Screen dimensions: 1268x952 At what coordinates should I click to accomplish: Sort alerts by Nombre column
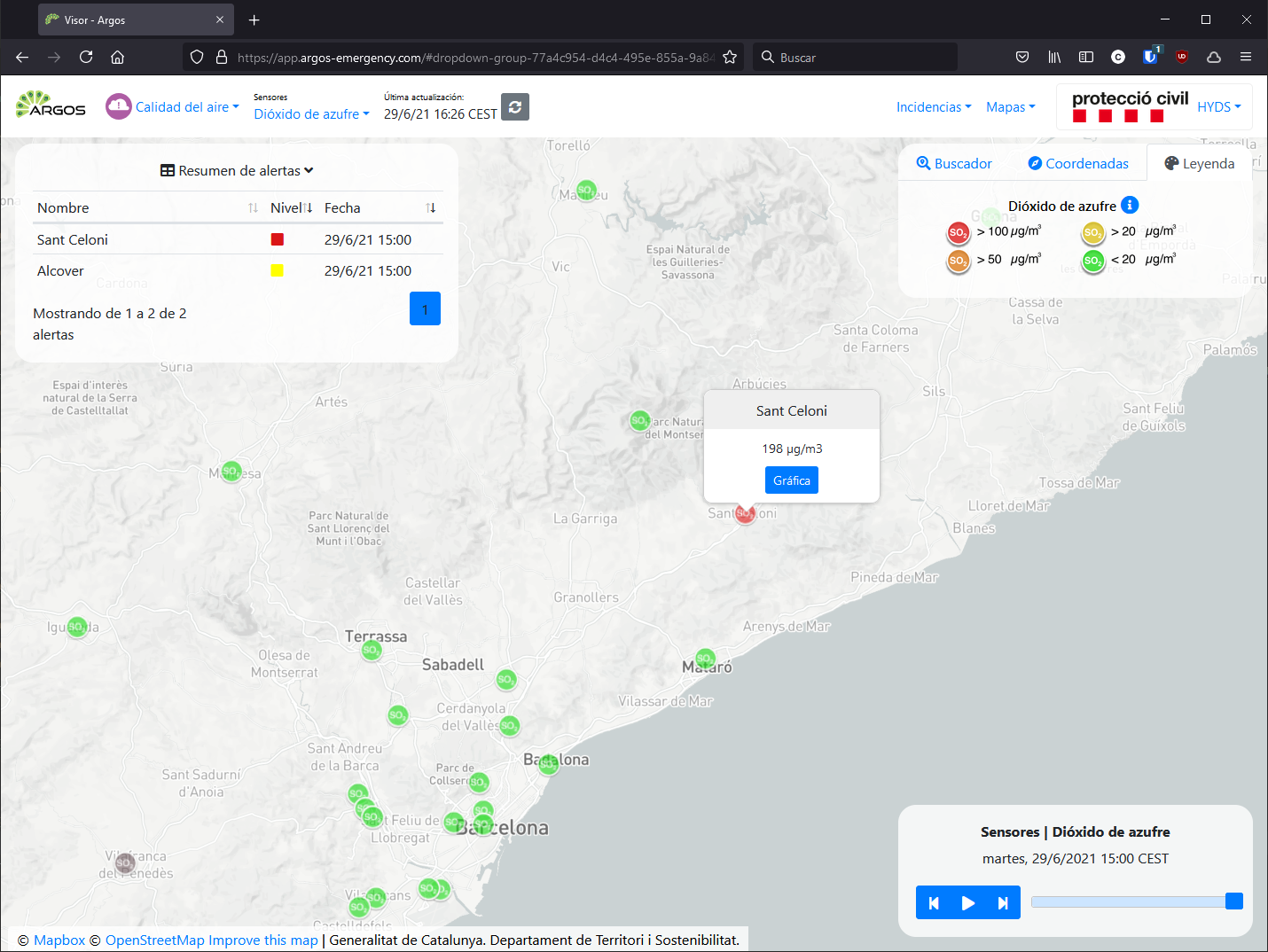tap(148, 207)
